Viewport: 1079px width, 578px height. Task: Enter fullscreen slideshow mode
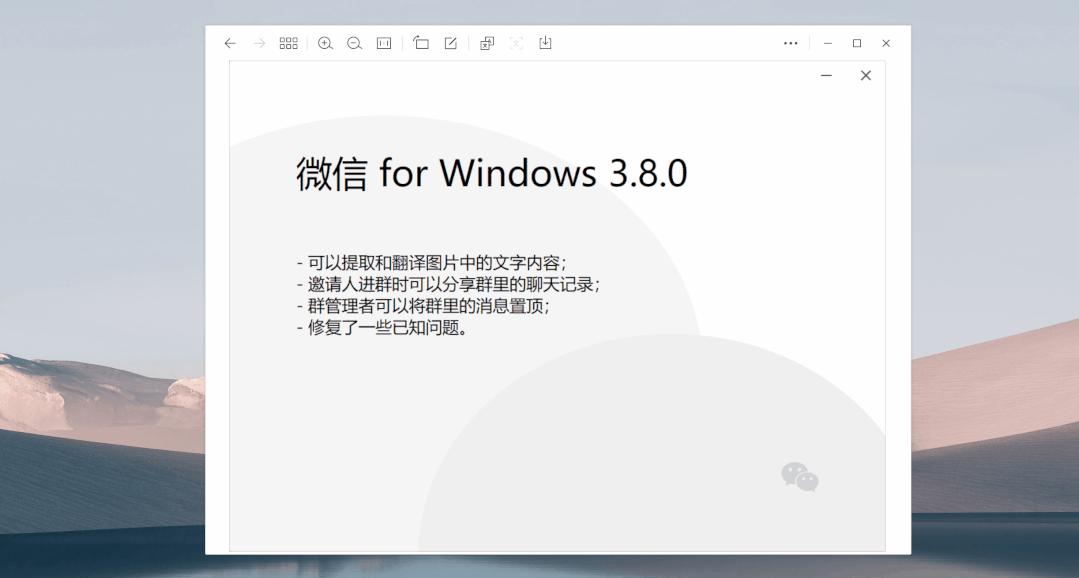(x=516, y=43)
